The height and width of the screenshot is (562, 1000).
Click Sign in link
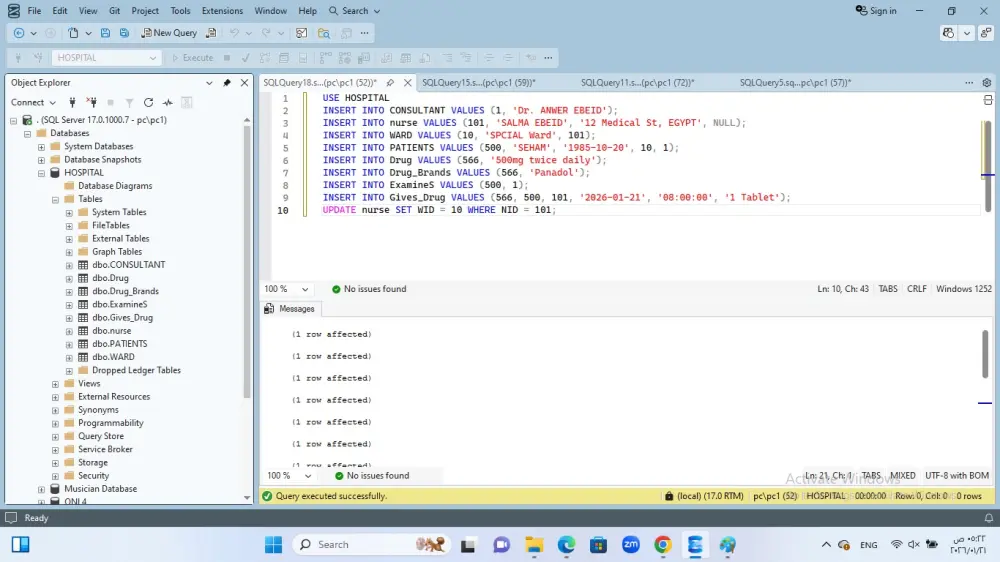click(876, 11)
